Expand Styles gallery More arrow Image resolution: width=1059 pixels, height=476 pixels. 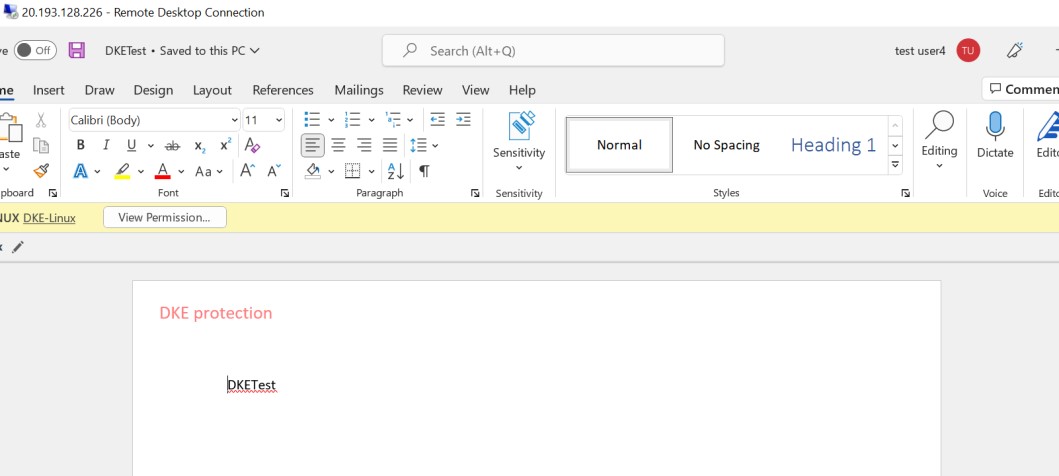click(895, 164)
